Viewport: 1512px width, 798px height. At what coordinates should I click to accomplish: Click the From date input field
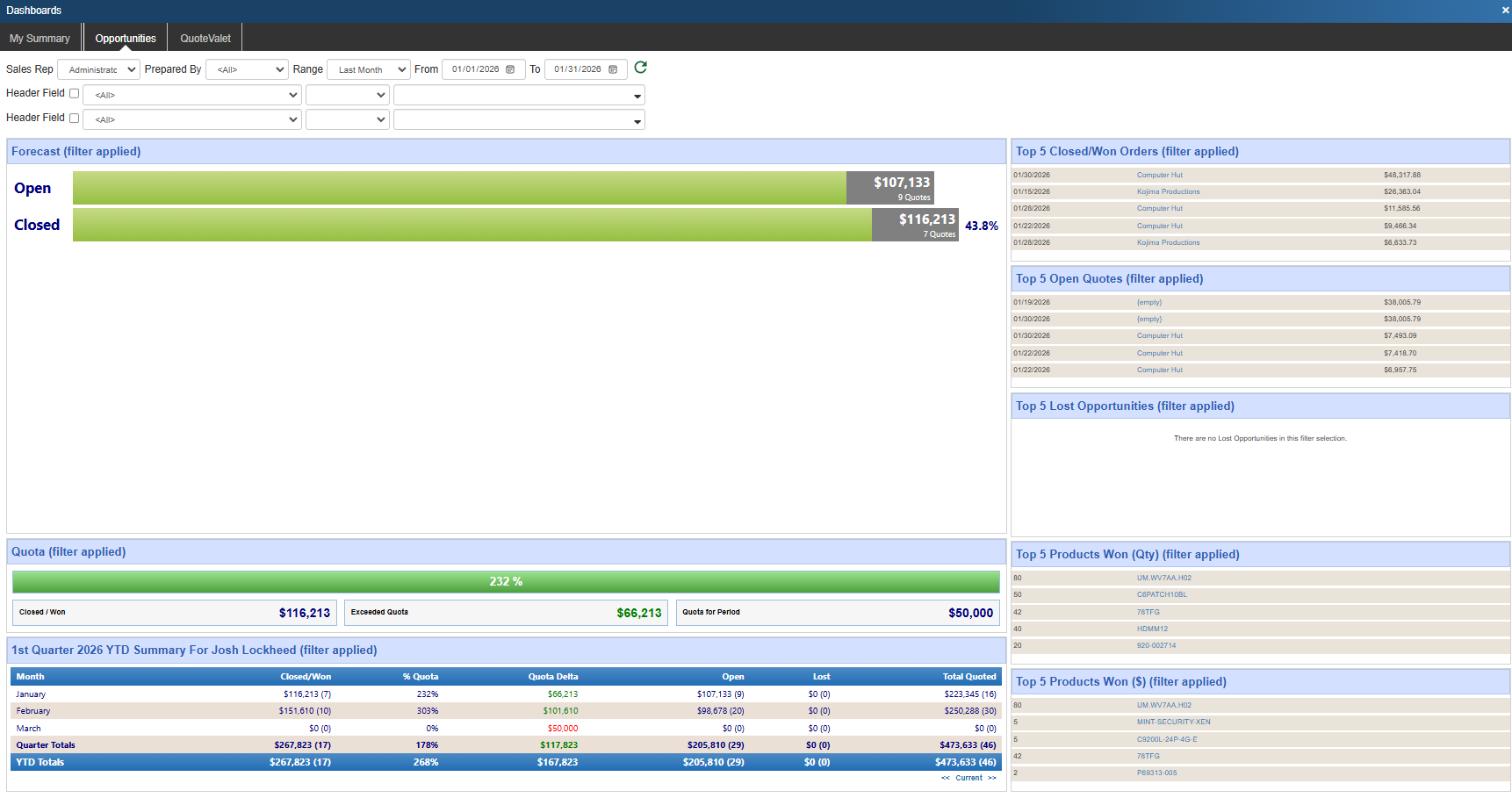tap(475, 69)
